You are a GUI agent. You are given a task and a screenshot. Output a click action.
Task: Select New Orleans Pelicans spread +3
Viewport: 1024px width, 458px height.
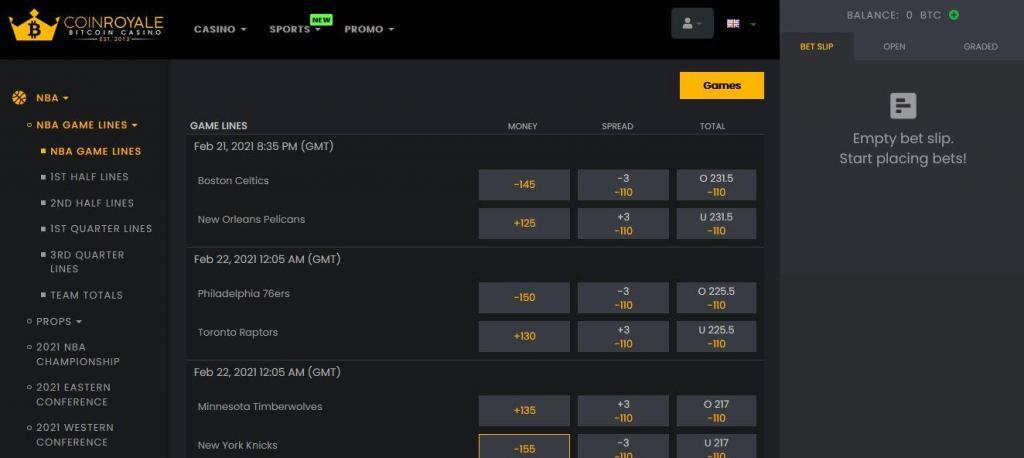[623, 223]
